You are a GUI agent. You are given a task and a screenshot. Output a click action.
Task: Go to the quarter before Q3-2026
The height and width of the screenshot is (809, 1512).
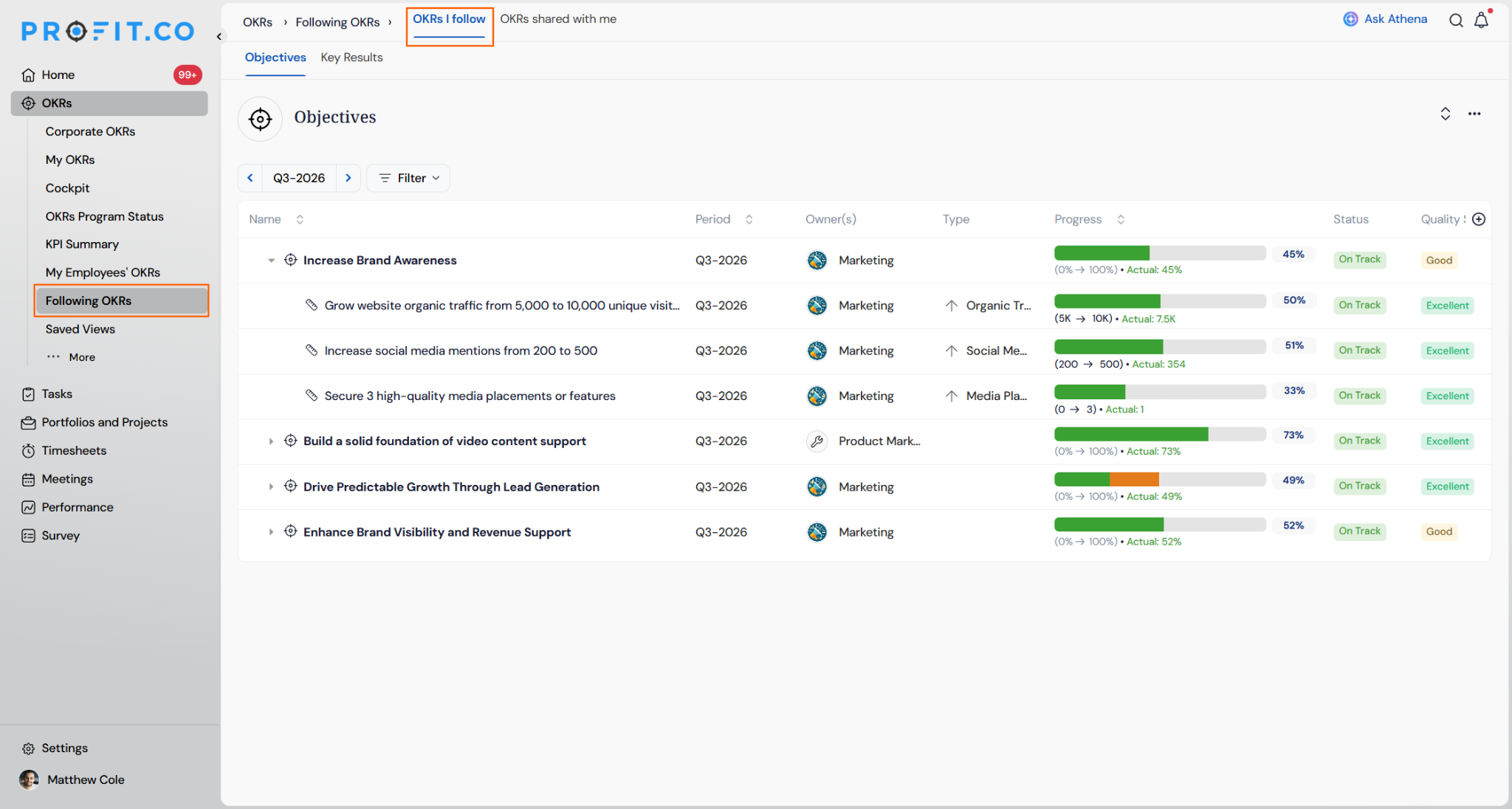250,178
